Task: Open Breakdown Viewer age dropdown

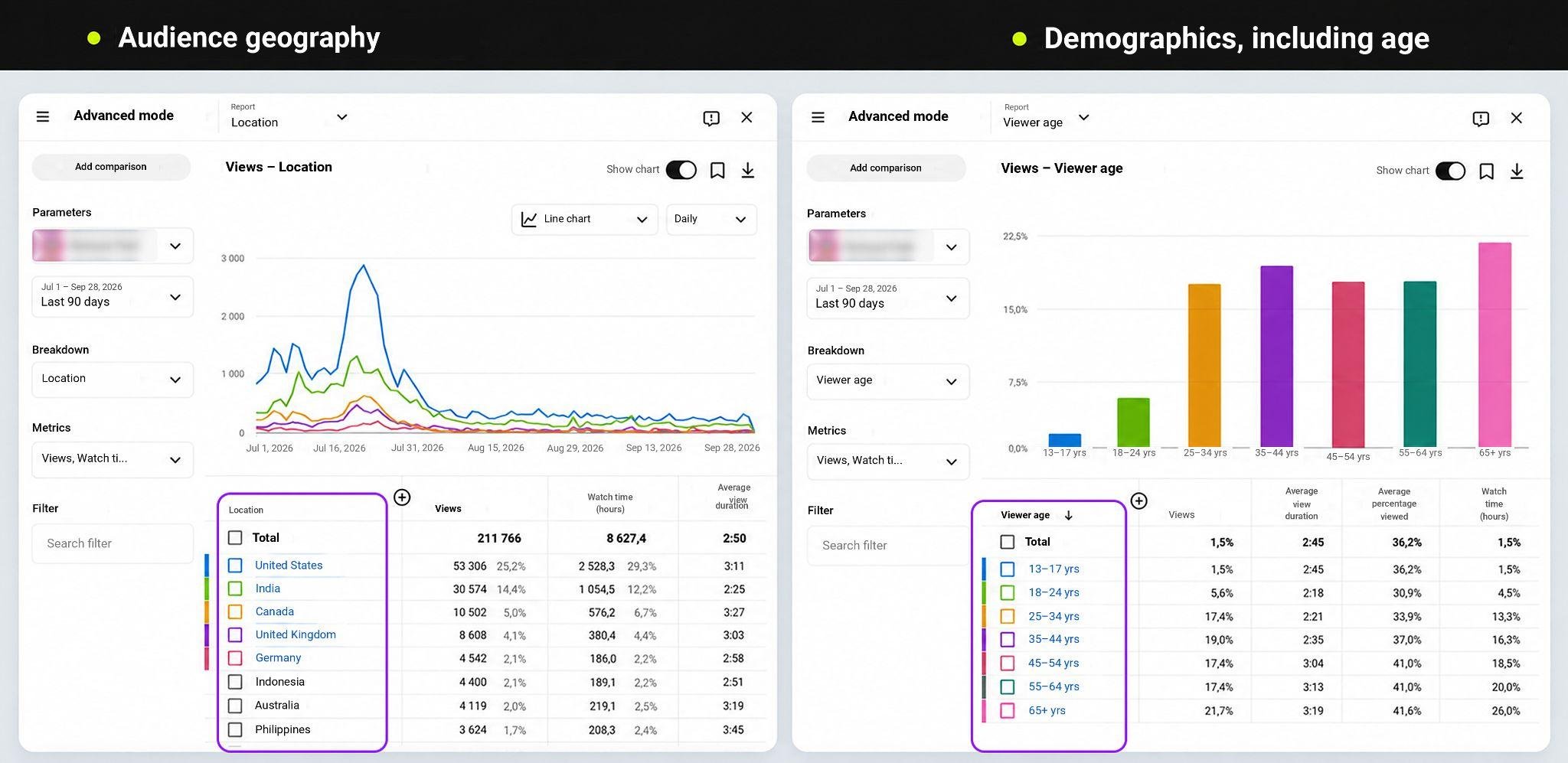Action: pyautogui.click(x=888, y=381)
